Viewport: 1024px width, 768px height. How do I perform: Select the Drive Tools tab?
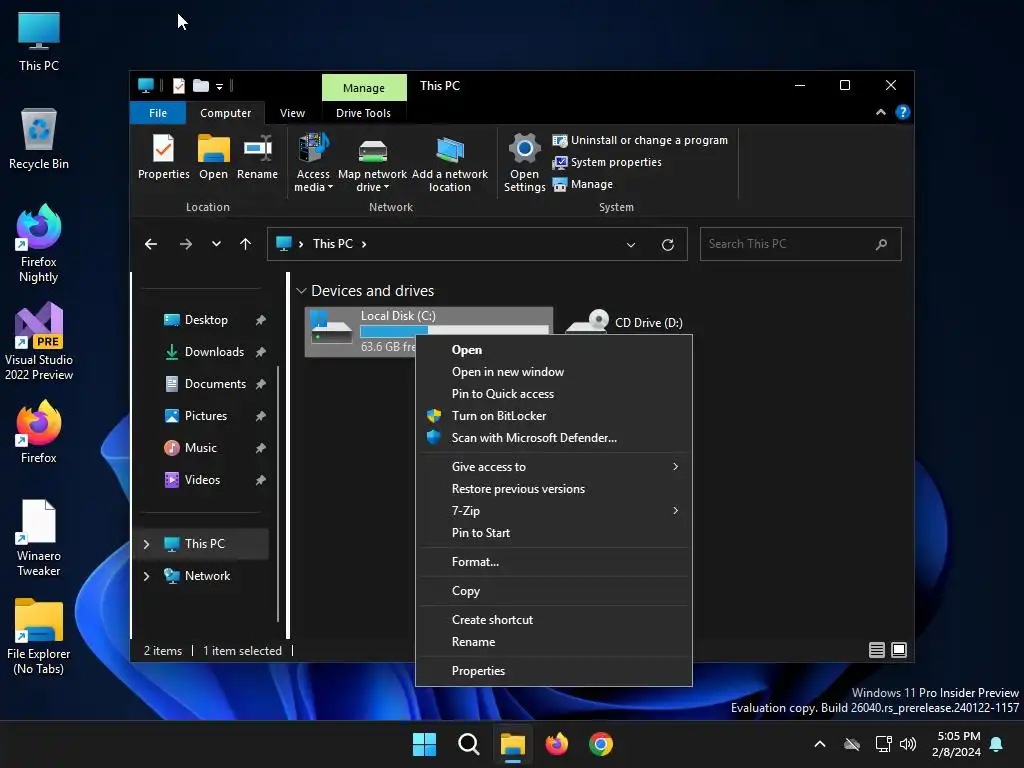click(363, 113)
